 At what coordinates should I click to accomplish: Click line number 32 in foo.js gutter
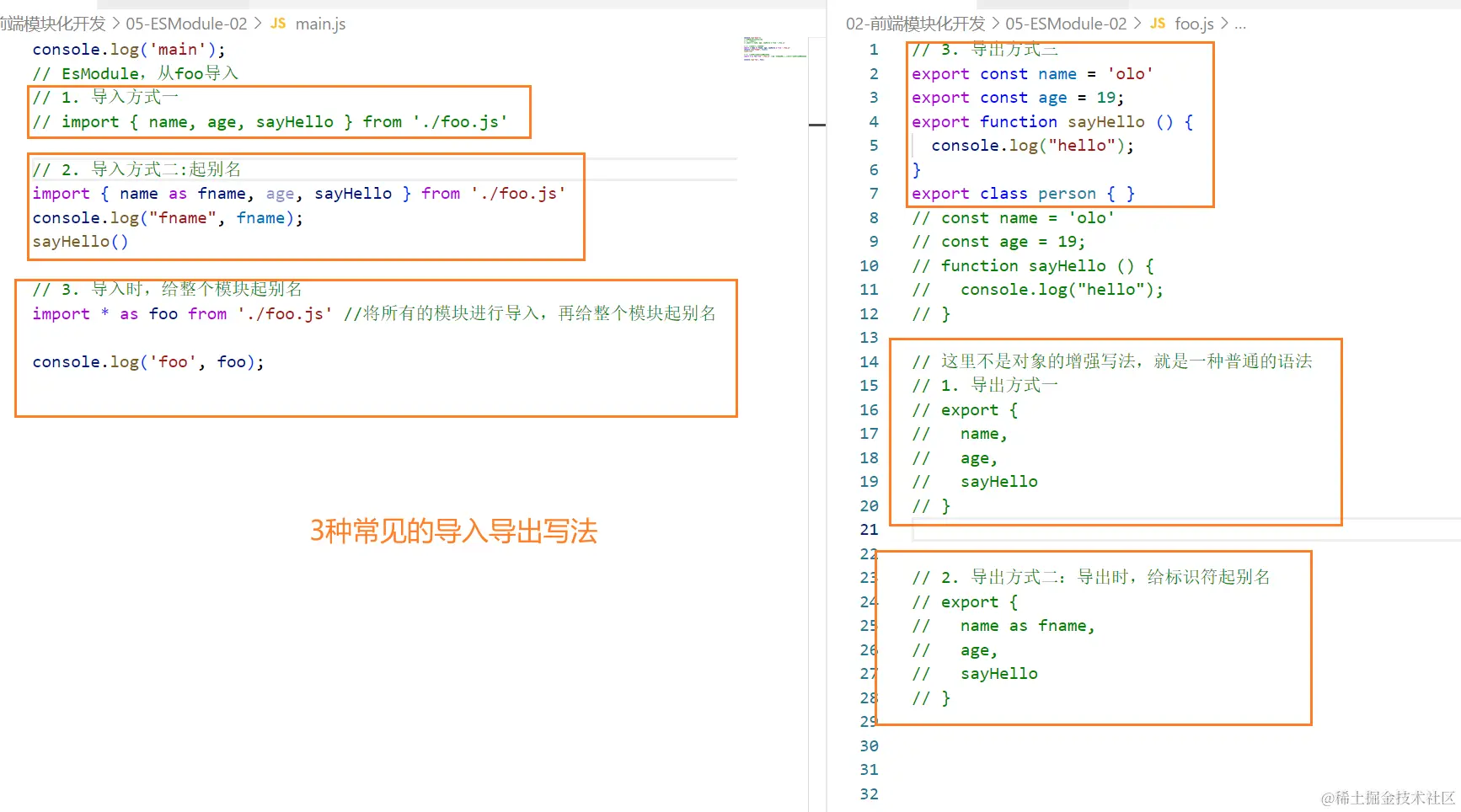[x=869, y=793]
